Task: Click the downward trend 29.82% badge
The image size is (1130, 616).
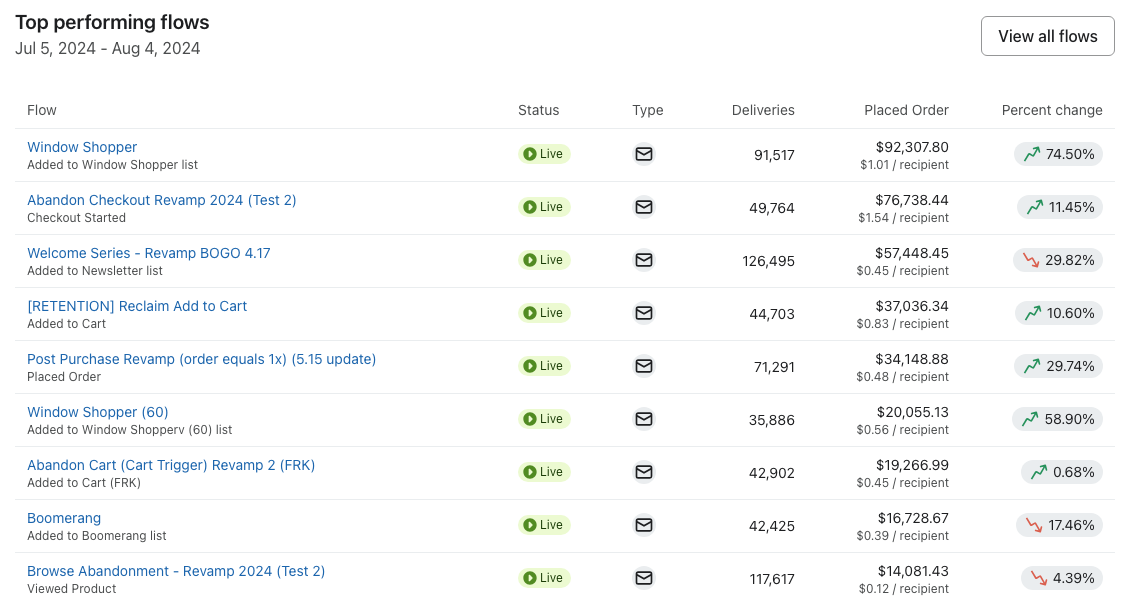Action: pos(1058,260)
